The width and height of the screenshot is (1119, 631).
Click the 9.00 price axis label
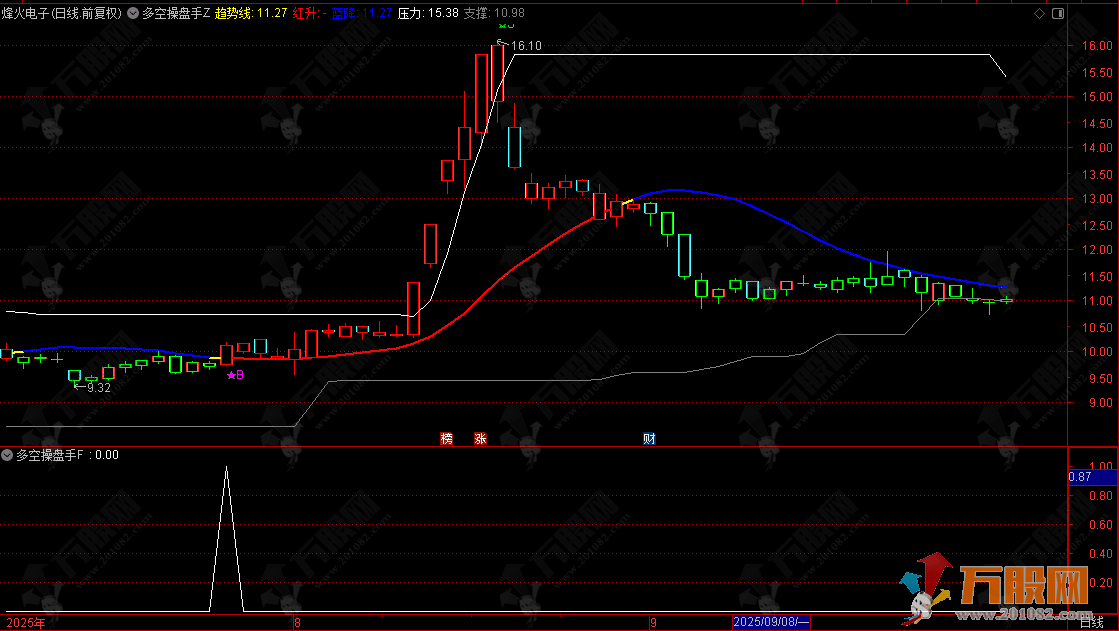click(x=1098, y=403)
